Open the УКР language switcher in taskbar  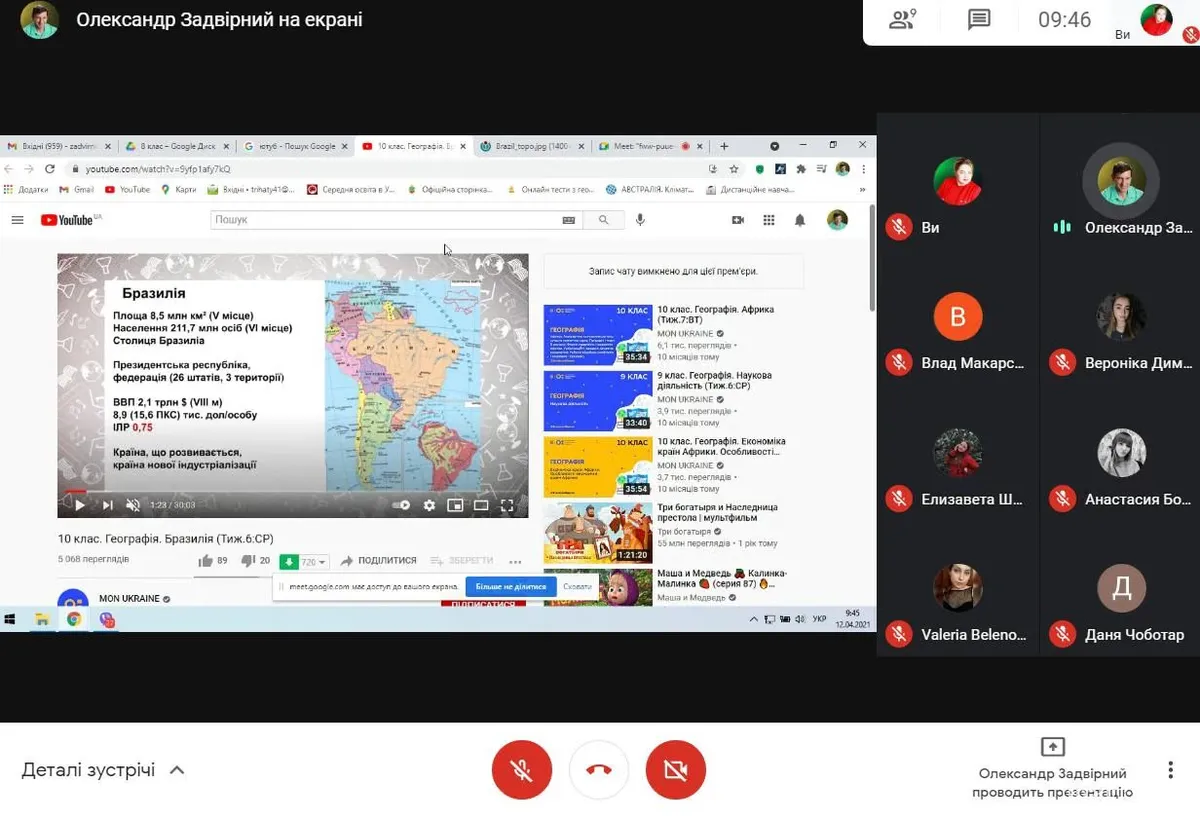[820, 620]
